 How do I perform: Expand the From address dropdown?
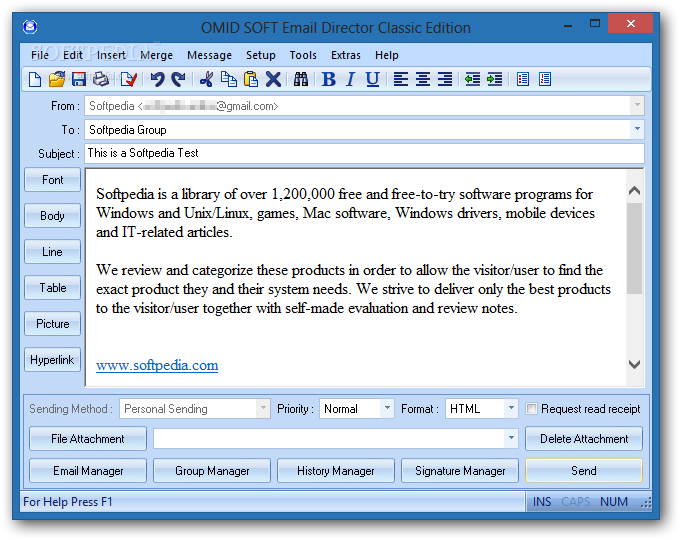point(637,105)
